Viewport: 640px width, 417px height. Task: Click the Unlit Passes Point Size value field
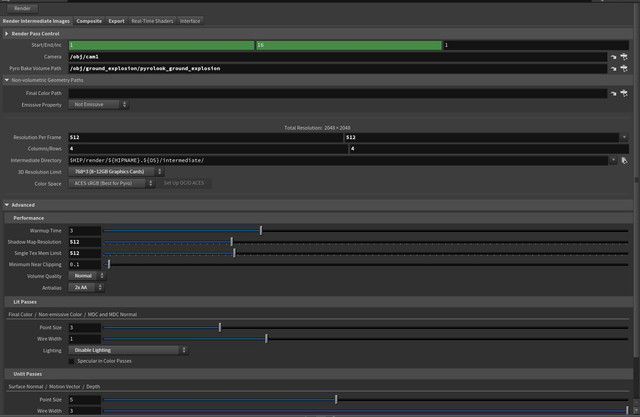(84, 400)
